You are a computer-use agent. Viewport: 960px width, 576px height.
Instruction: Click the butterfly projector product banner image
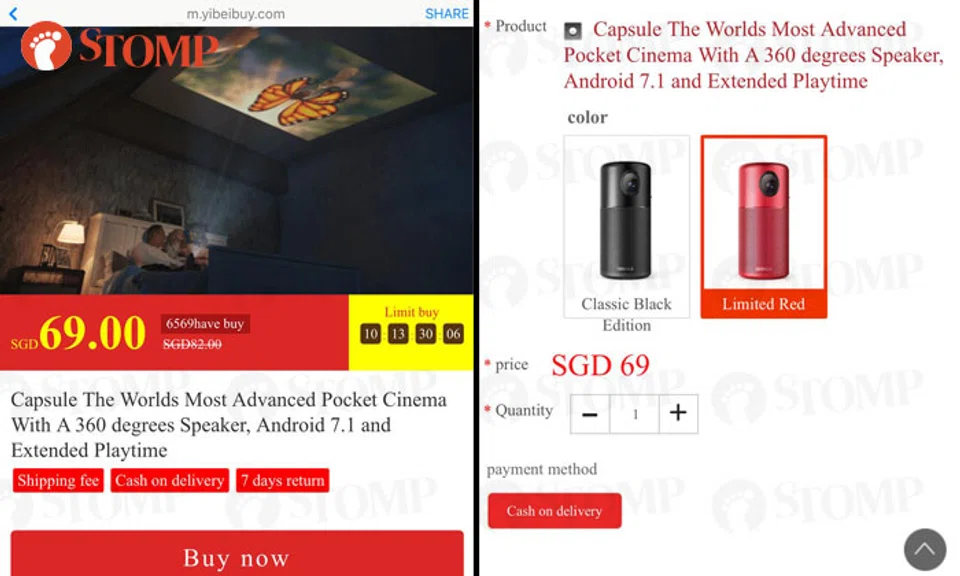click(x=237, y=160)
